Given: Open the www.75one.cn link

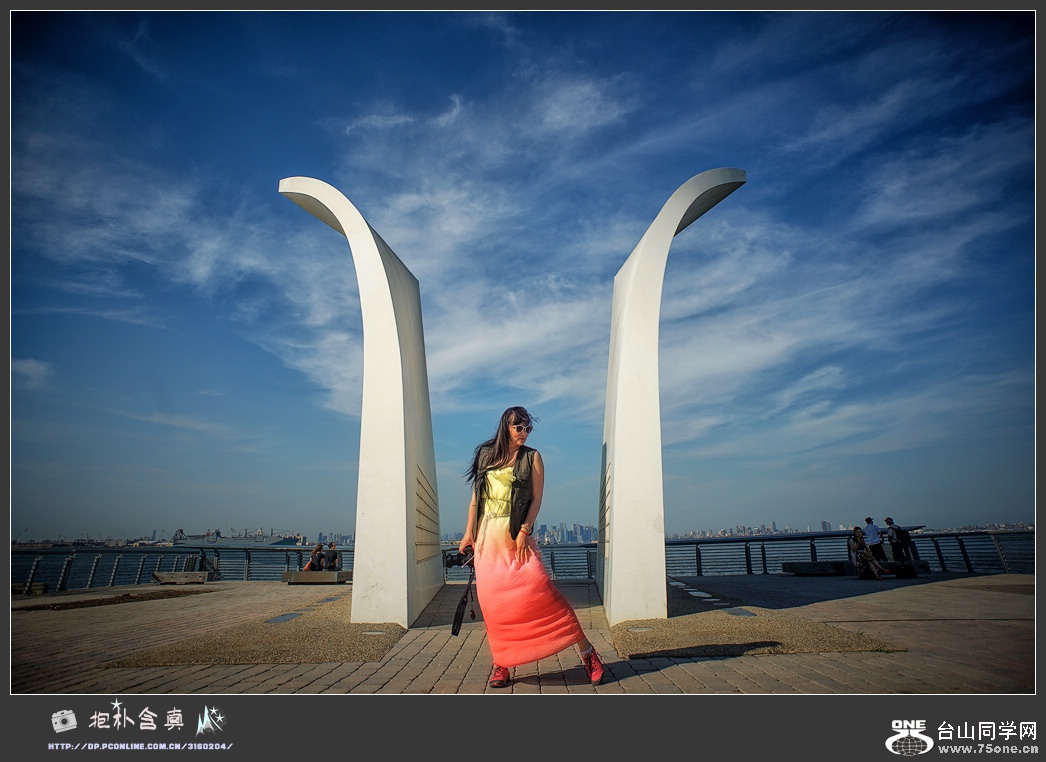Looking at the screenshot, I should (x=987, y=748).
